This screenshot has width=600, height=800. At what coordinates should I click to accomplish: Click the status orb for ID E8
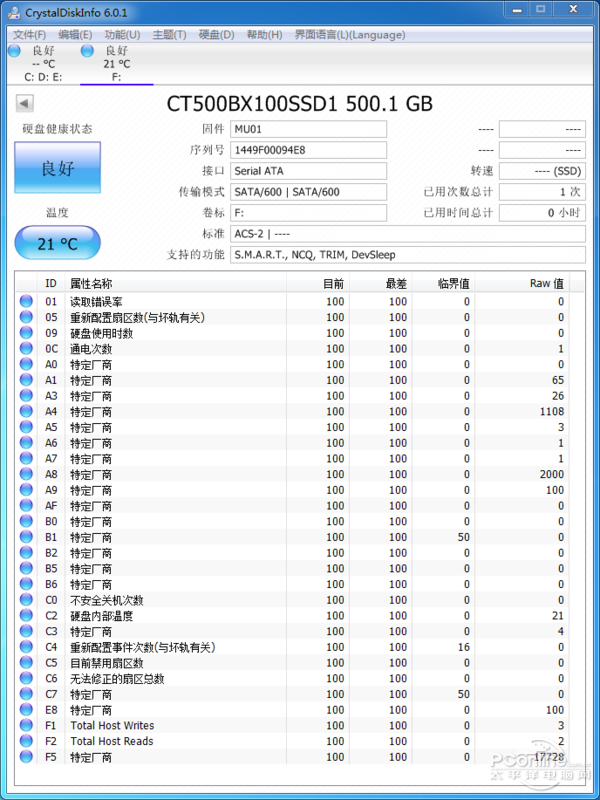coord(26,710)
